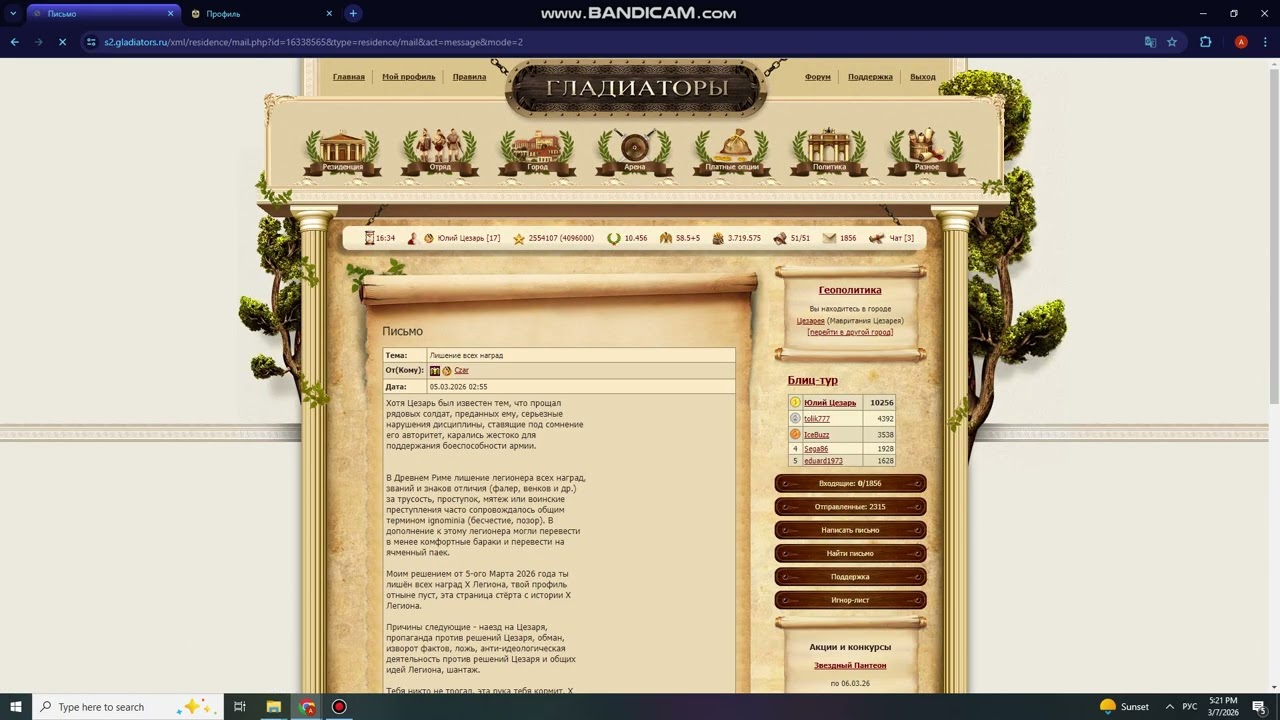This screenshot has height=720, width=1280.
Task: Click the laurel wreath rating icon
Action: (x=614, y=238)
